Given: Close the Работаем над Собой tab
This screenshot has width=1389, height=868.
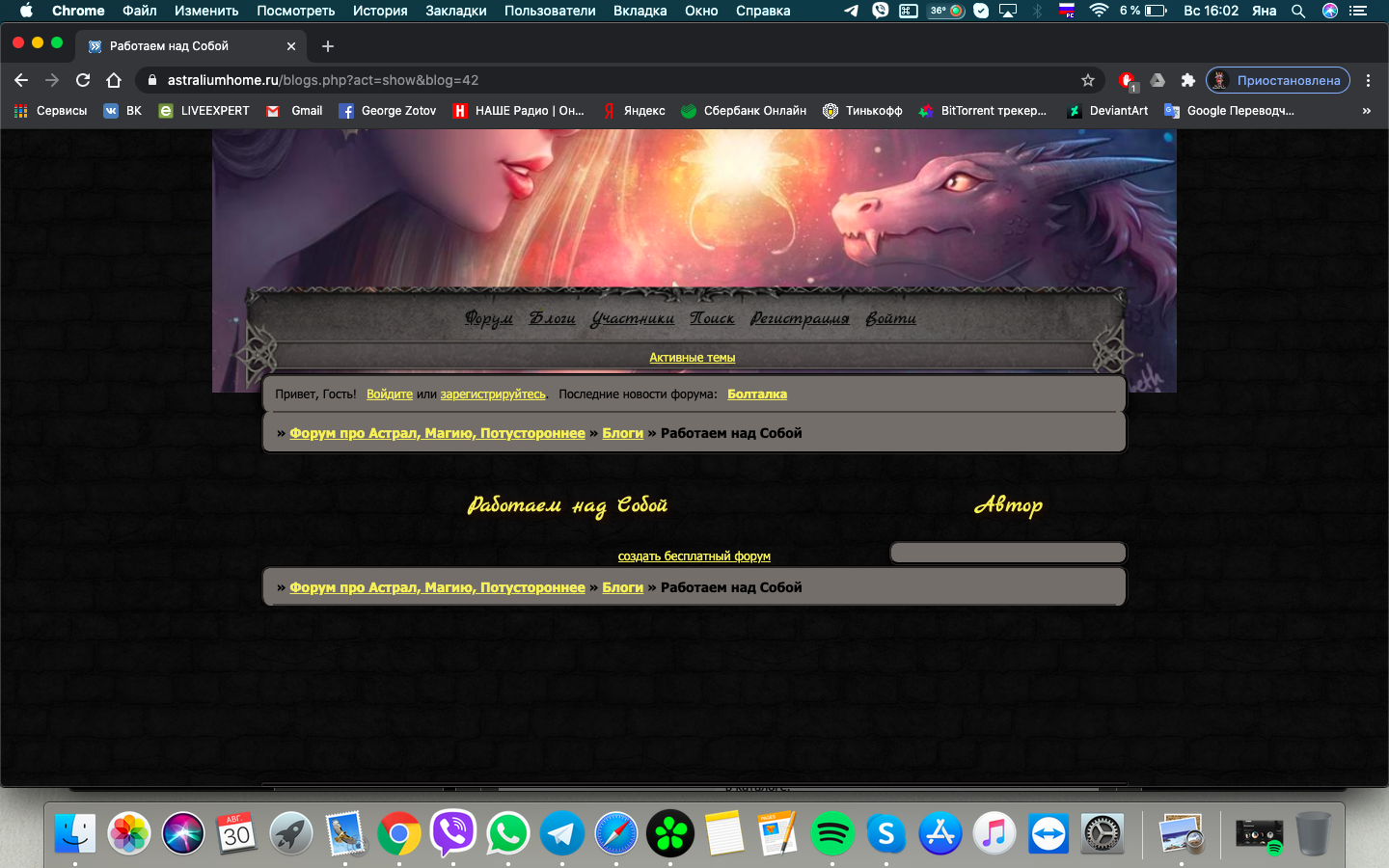Looking at the screenshot, I should click(291, 46).
